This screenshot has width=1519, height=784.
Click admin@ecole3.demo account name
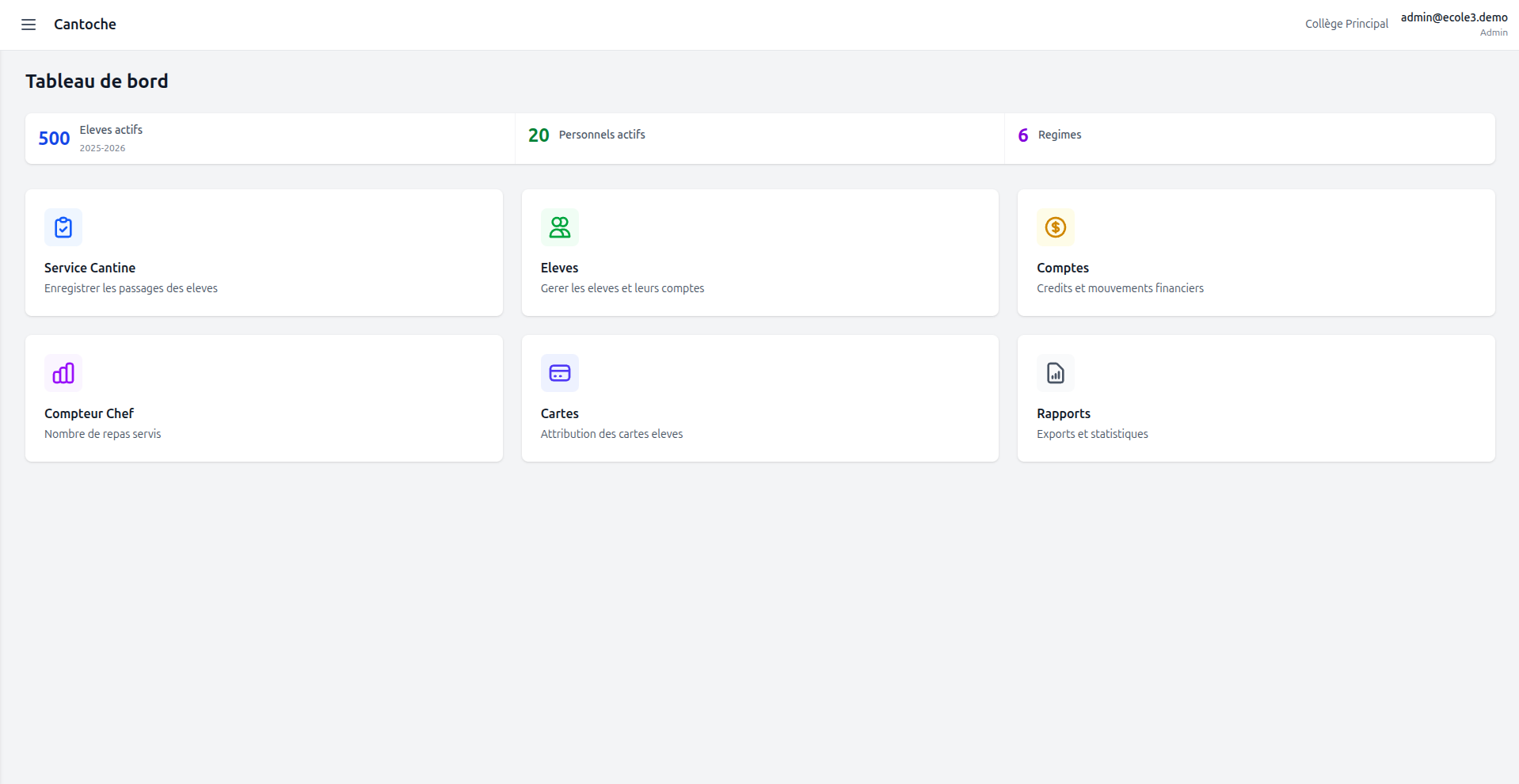coord(1454,16)
